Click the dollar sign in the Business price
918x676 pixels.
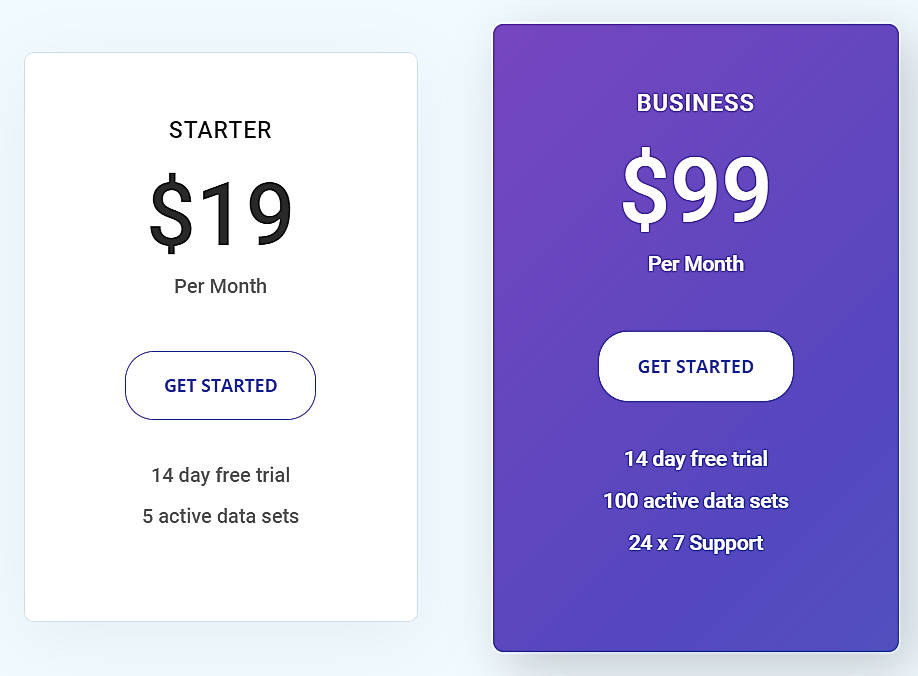pos(645,188)
